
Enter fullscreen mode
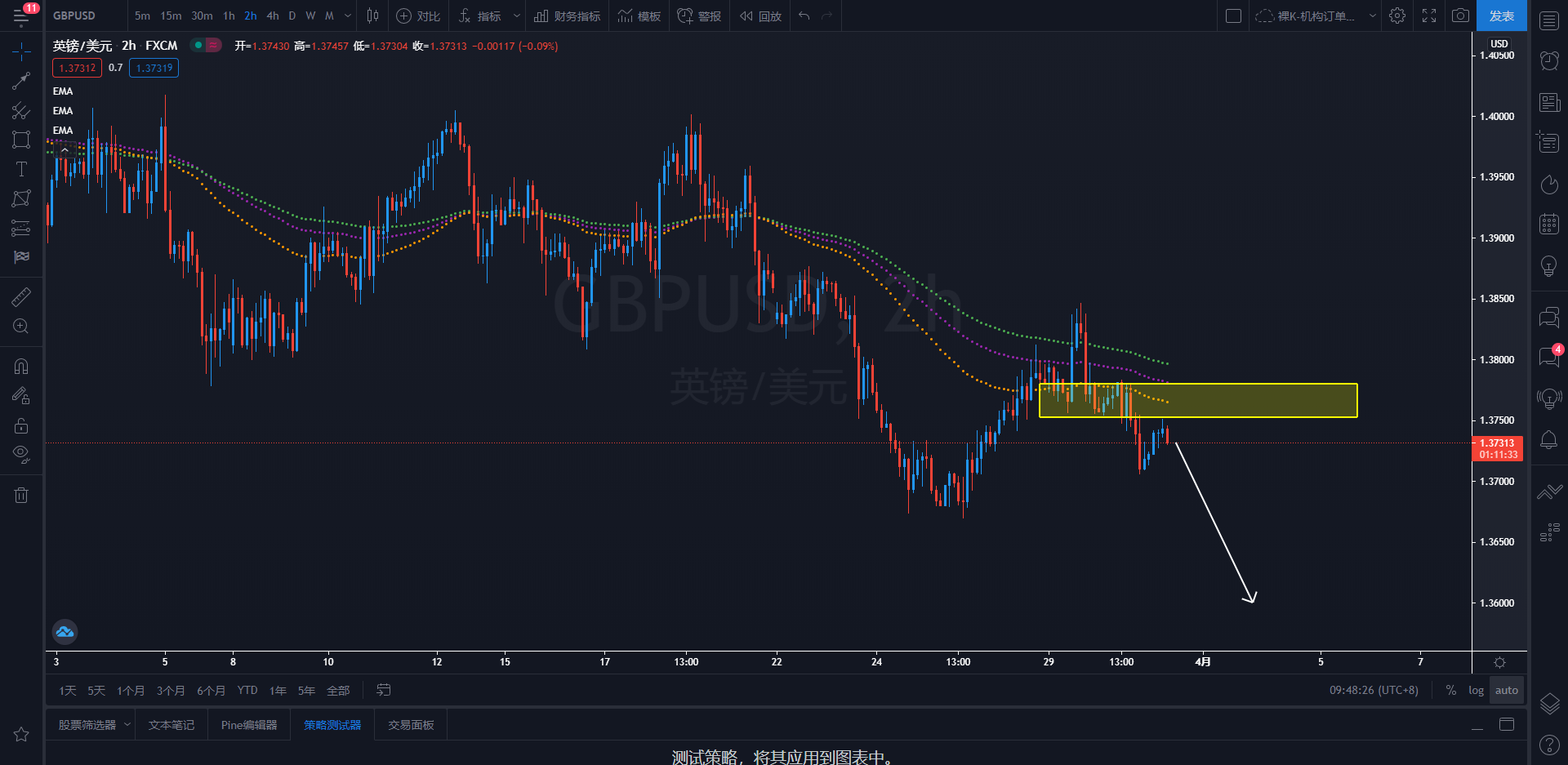pyautogui.click(x=1429, y=16)
